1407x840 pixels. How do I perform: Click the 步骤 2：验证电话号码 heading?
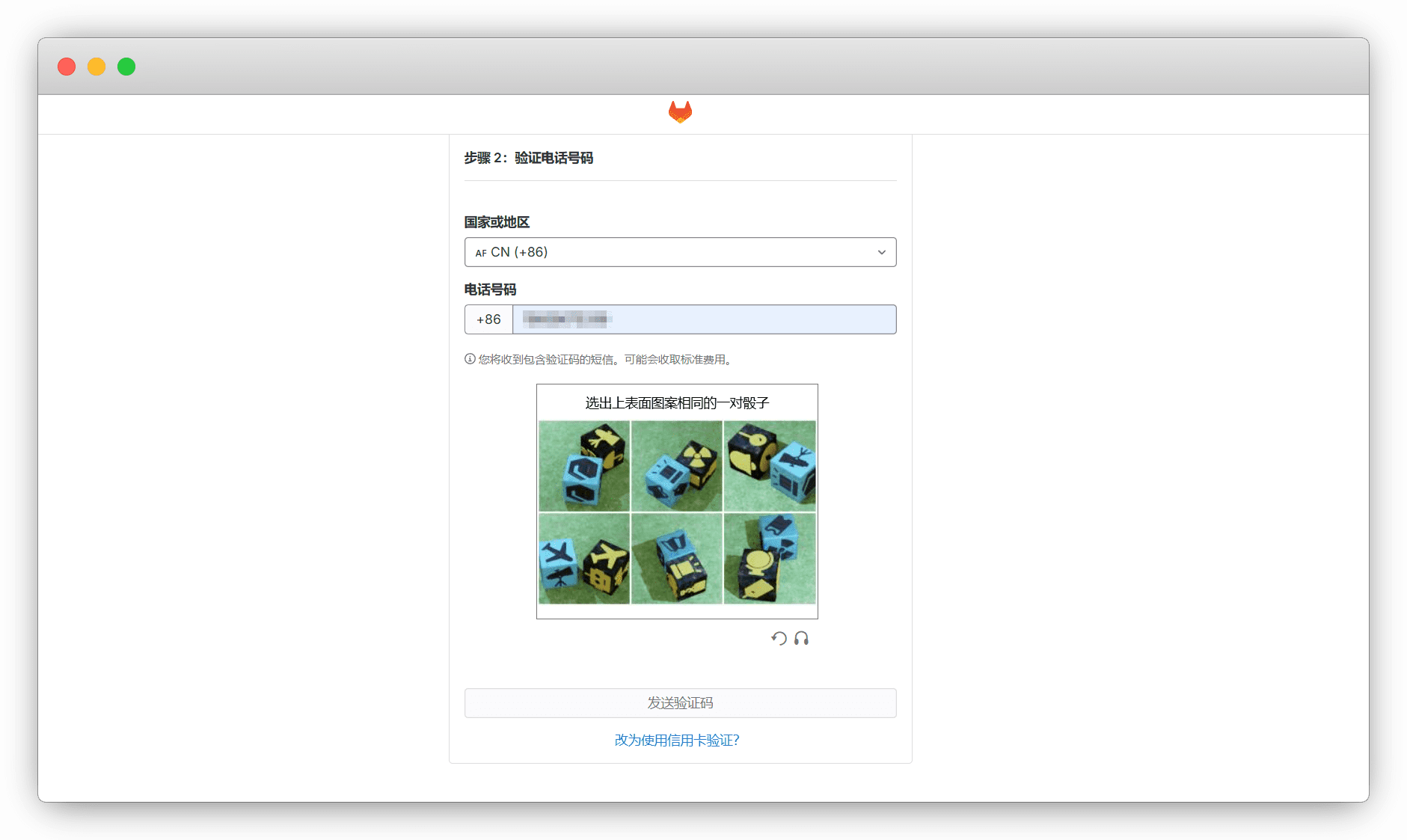click(x=528, y=158)
